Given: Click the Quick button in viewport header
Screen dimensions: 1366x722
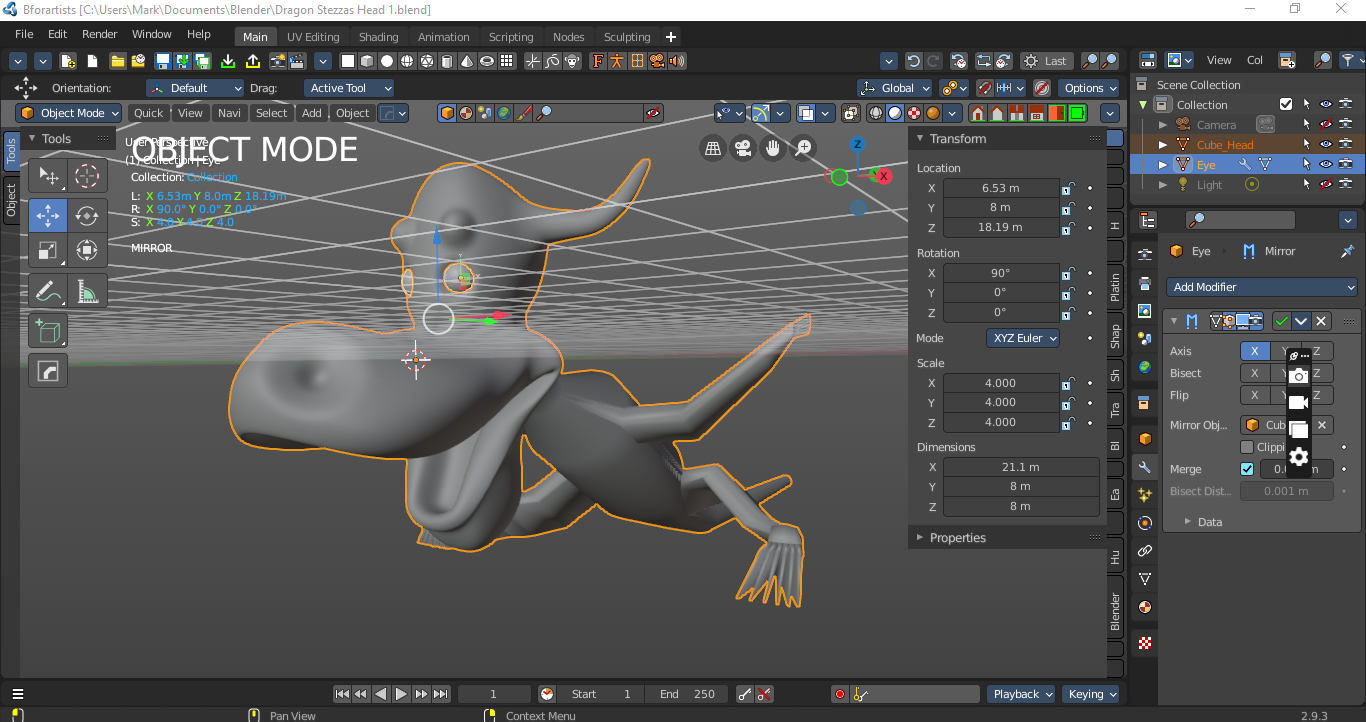Looking at the screenshot, I should click(x=149, y=113).
